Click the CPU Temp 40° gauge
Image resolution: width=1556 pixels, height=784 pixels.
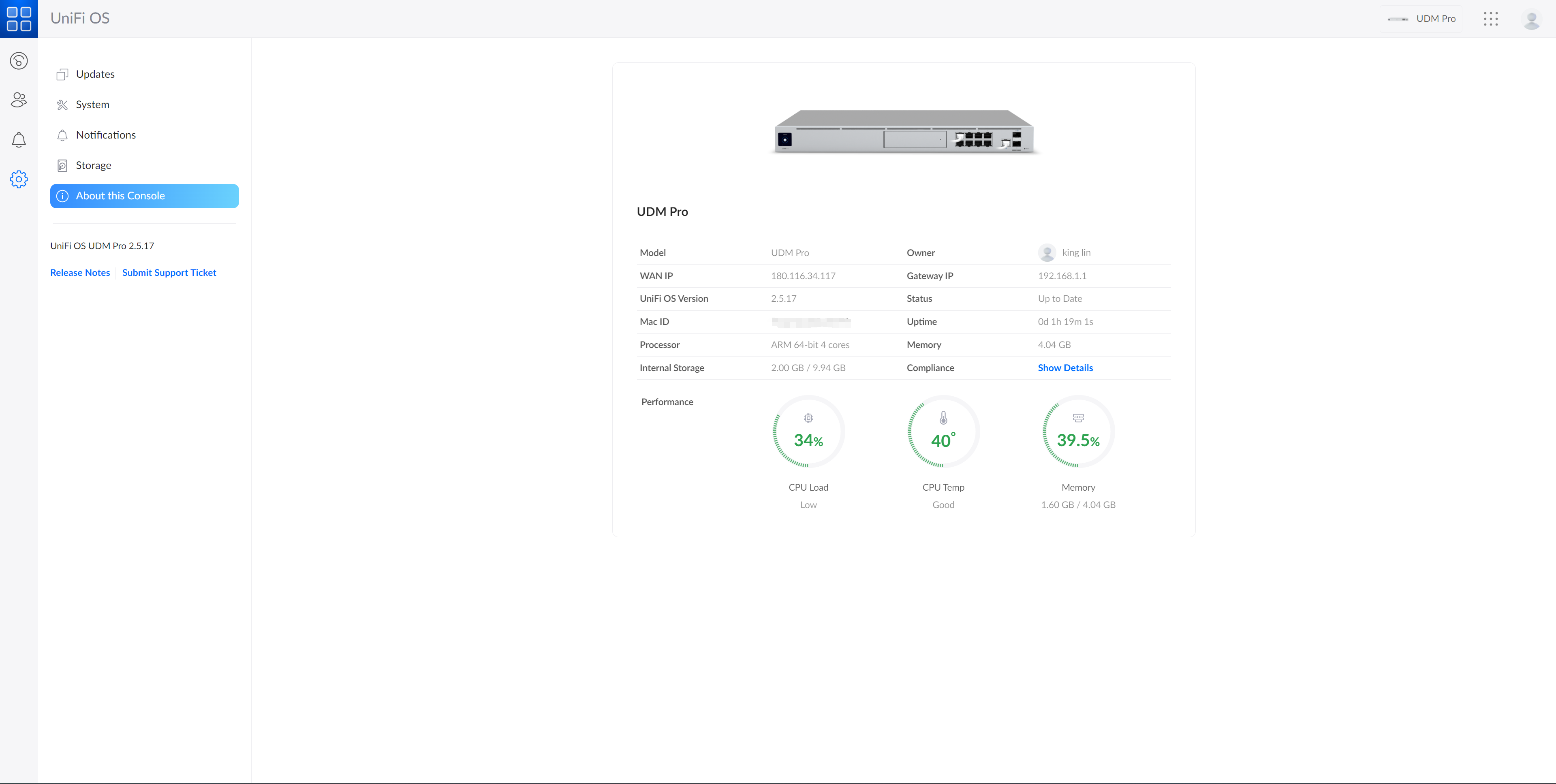943,432
